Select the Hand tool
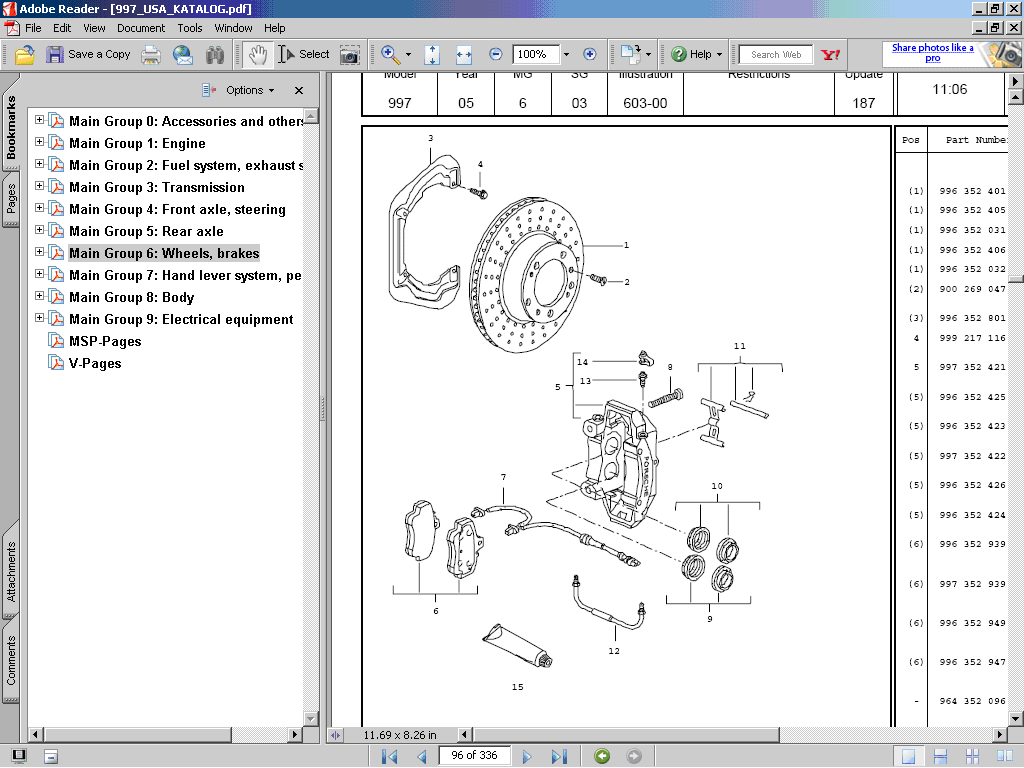Screen dimensions: 1024x768 (x=258, y=55)
